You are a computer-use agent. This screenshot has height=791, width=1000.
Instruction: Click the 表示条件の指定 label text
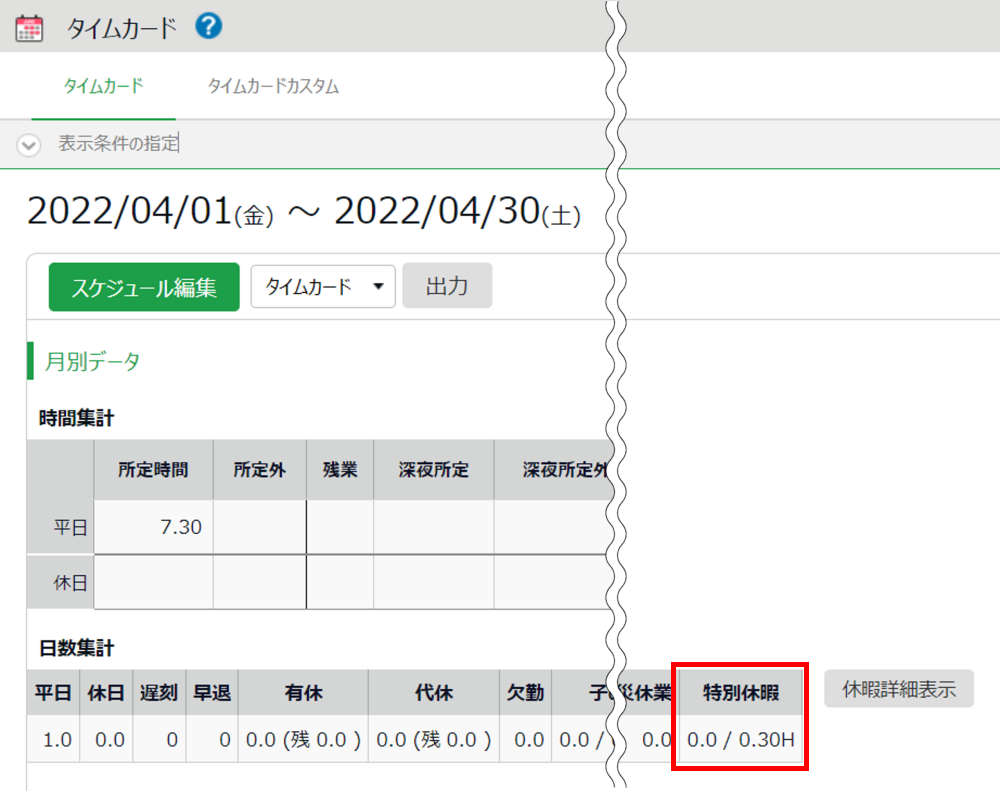point(118,144)
